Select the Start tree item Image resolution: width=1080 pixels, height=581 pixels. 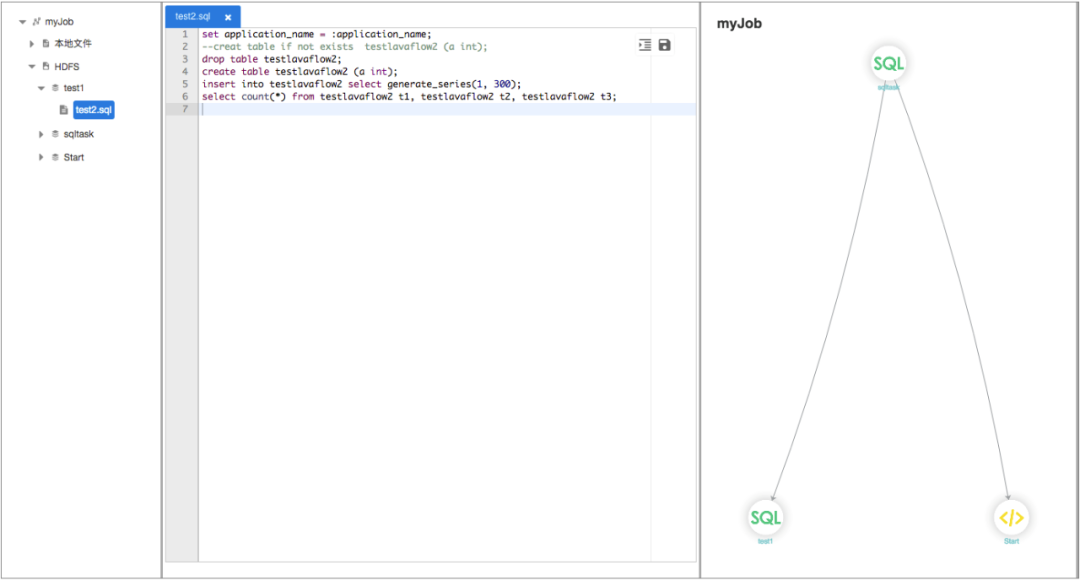(74, 158)
